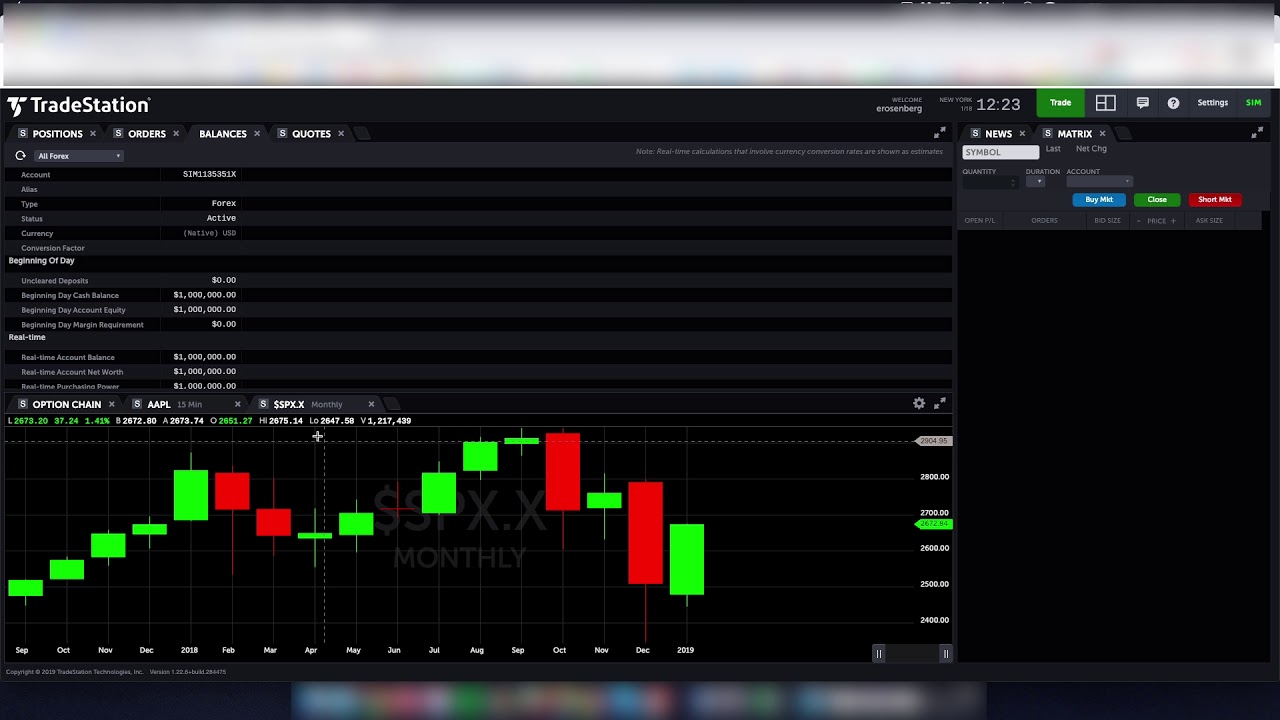Screen dimensions: 1280x720
Task: Click the minus beside PRICE in Matrix
Action: click(x=1138, y=220)
